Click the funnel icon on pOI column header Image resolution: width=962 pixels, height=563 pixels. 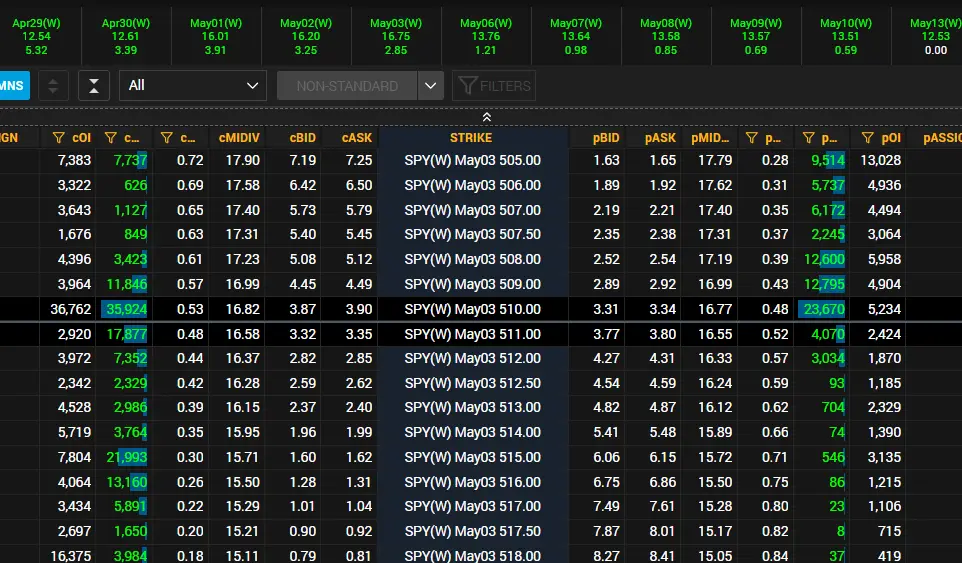(868, 138)
